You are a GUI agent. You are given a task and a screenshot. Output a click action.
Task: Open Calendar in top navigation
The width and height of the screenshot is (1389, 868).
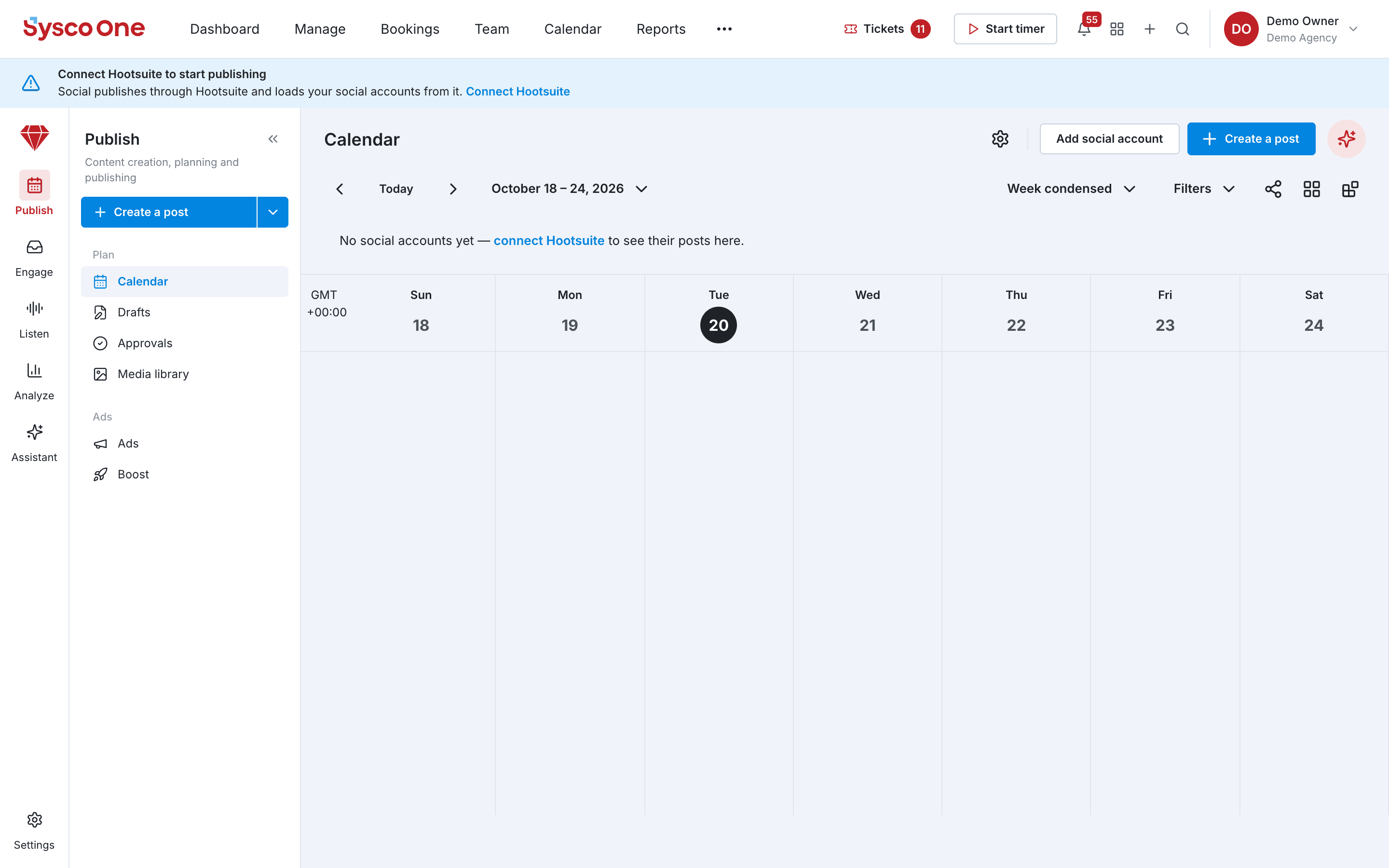[x=573, y=29]
